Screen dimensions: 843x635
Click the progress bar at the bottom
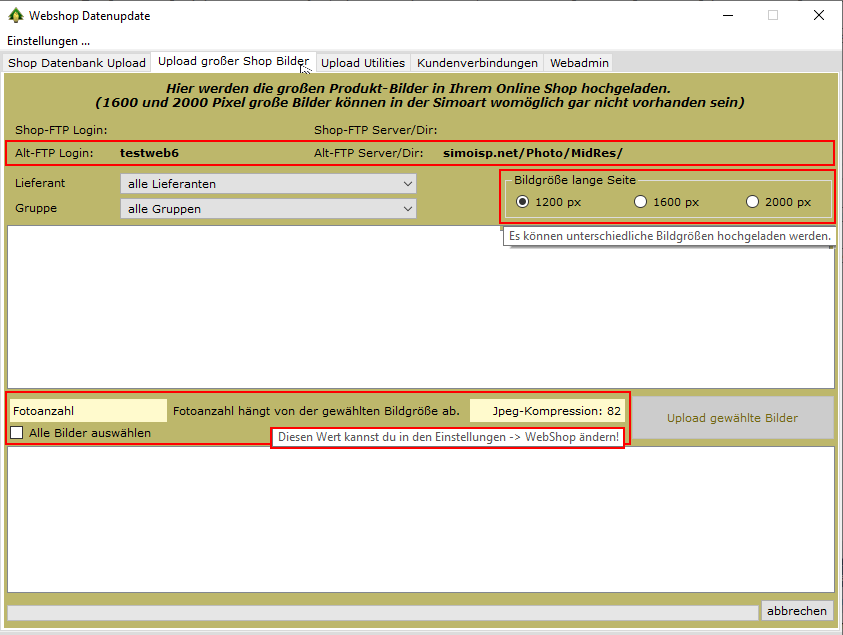pyautogui.click(x=382, y=612)
